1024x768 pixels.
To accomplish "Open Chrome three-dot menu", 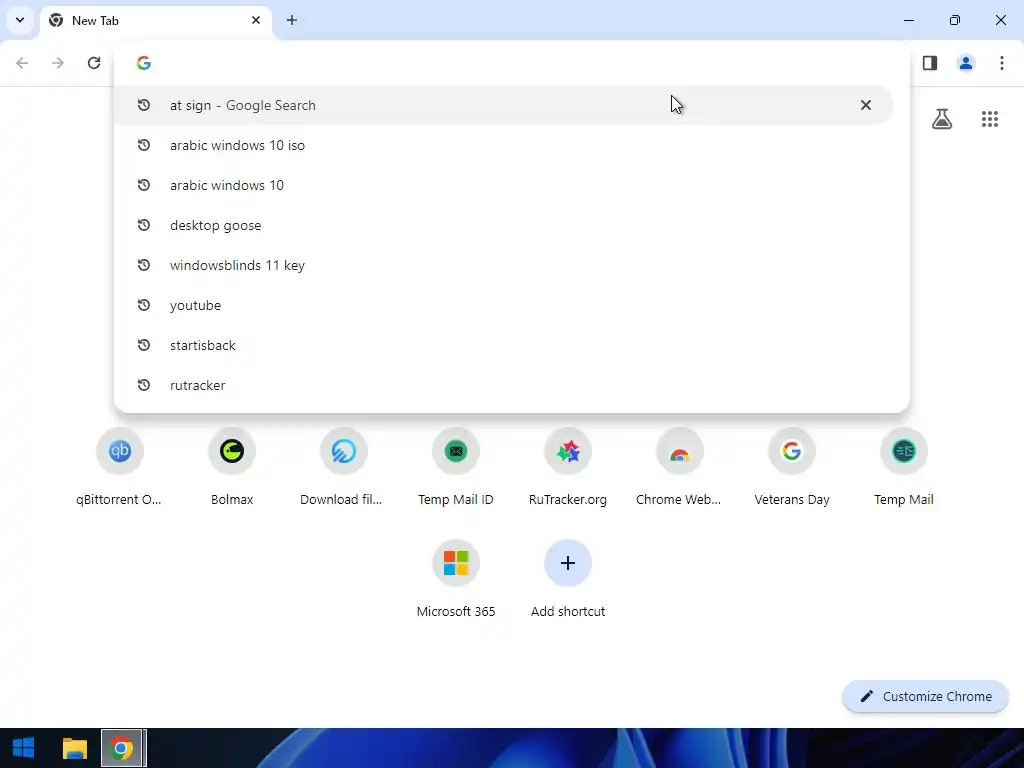I will click(x=1002, y=63).
